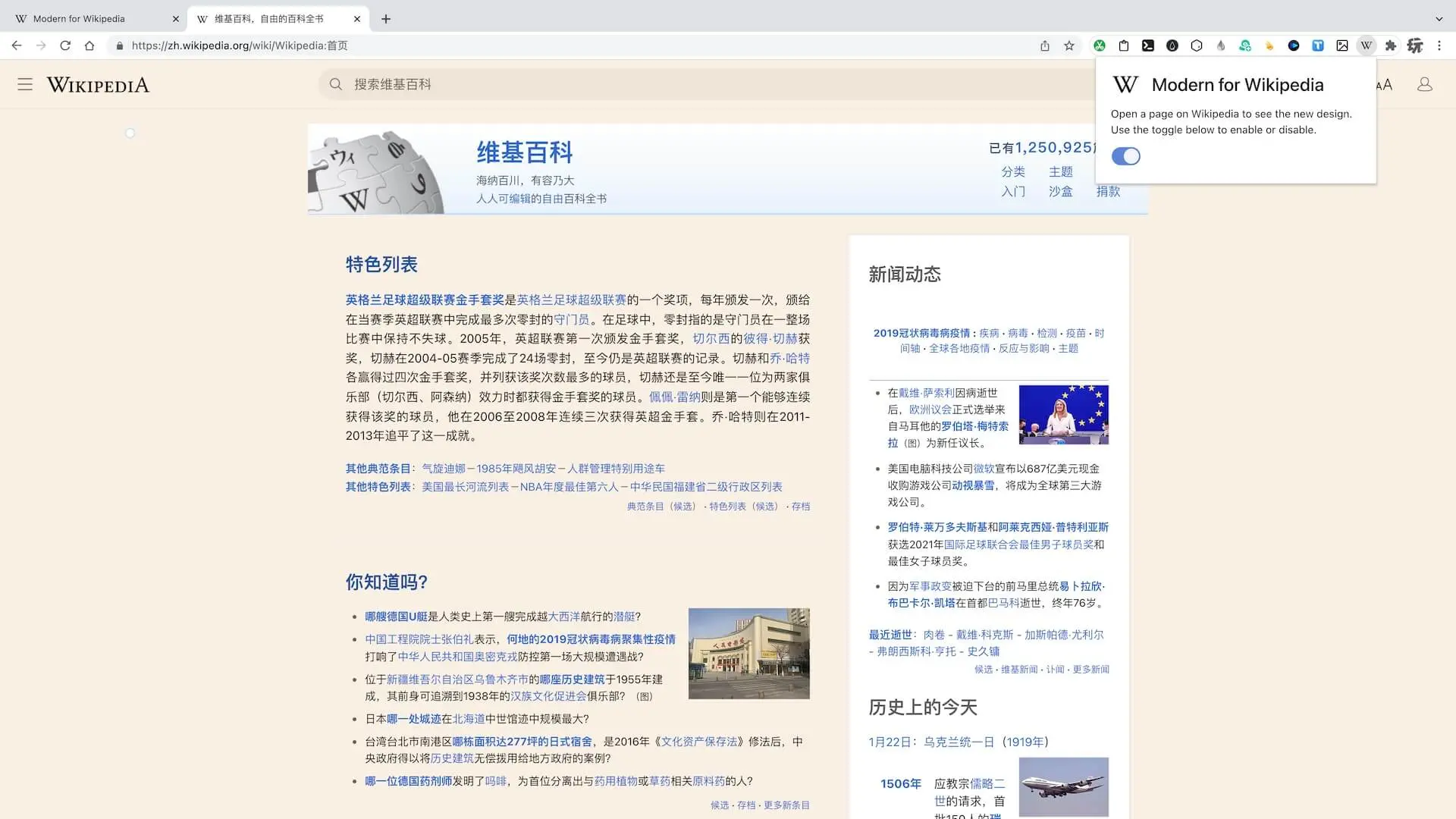Open the 1月22日 date link
This screenshot has height=819, width=1456.
click(x=889, y=742)
